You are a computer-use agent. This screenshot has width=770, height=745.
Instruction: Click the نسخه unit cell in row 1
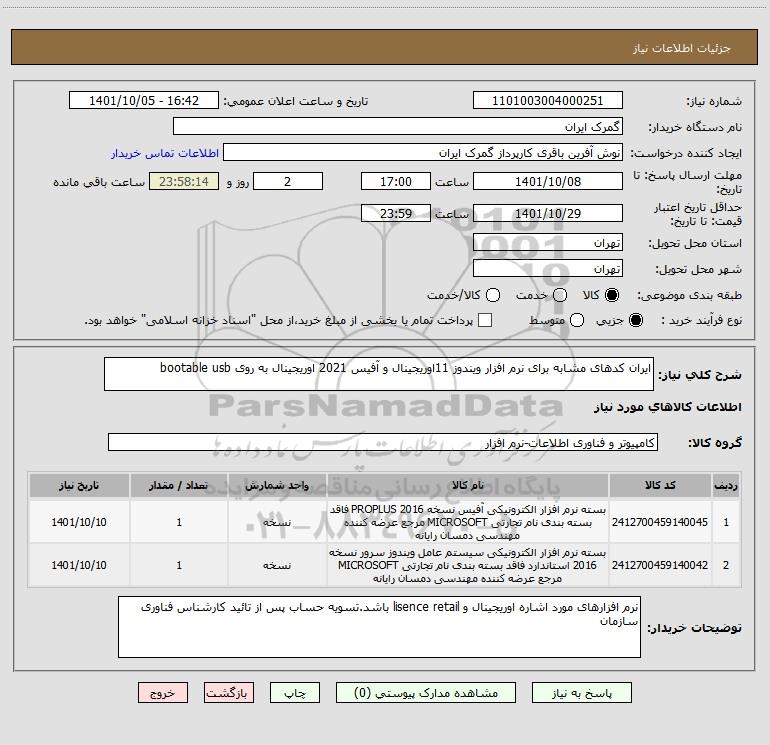[x=277, y=522]
